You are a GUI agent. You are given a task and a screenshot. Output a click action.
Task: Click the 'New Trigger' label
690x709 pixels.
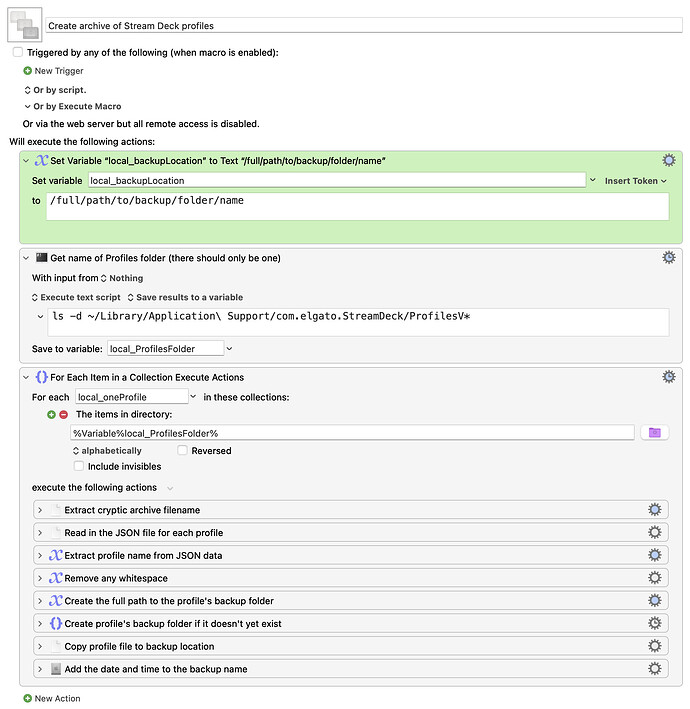click(59, 71)
